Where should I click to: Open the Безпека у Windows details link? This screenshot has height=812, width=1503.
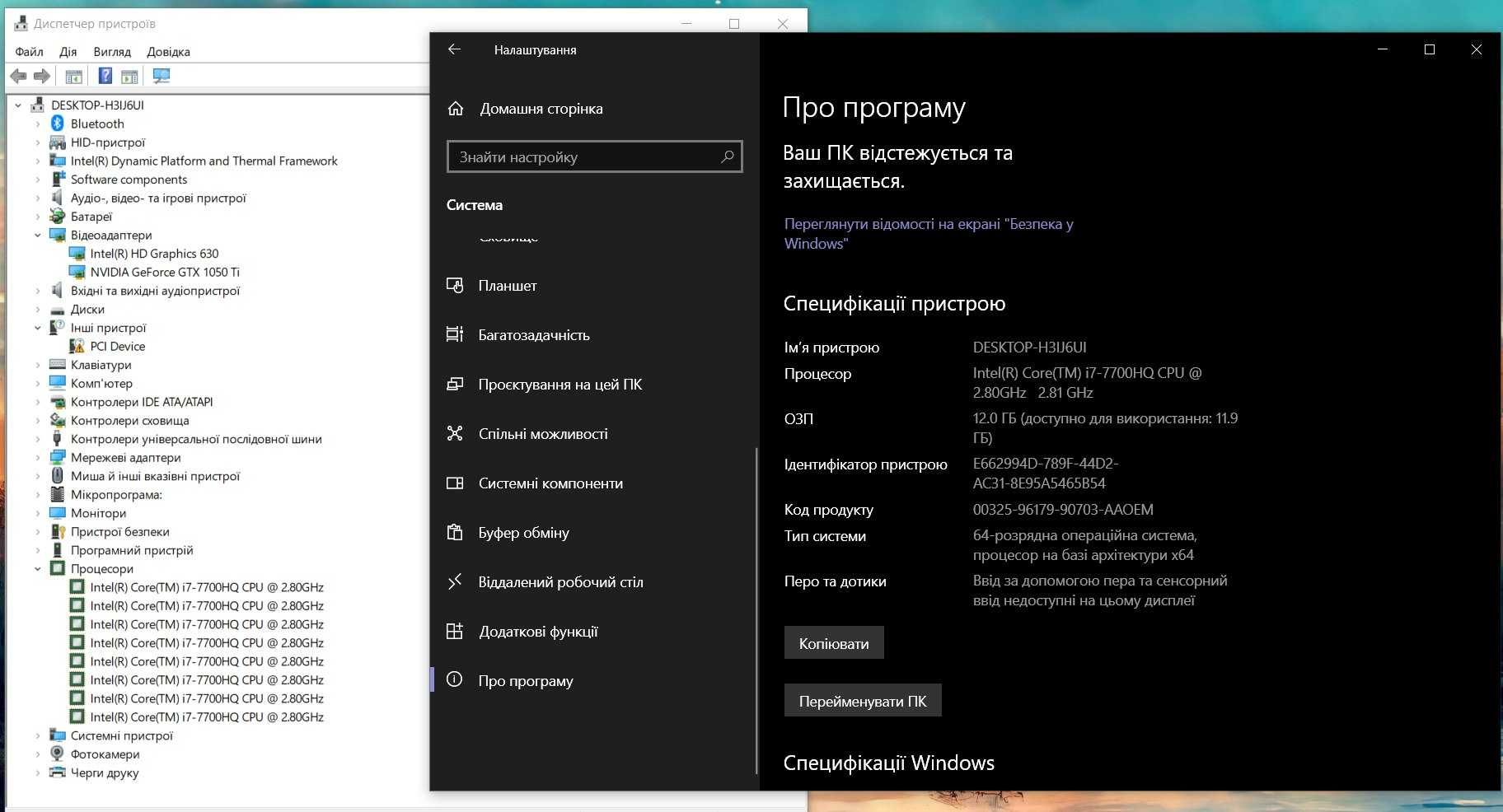click(929, 234)
